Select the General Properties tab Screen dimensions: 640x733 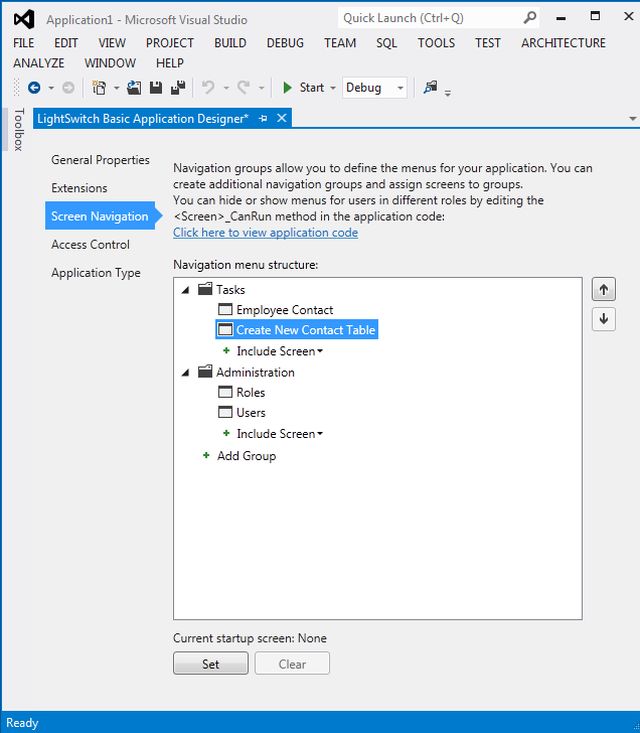tap(100, 160)
